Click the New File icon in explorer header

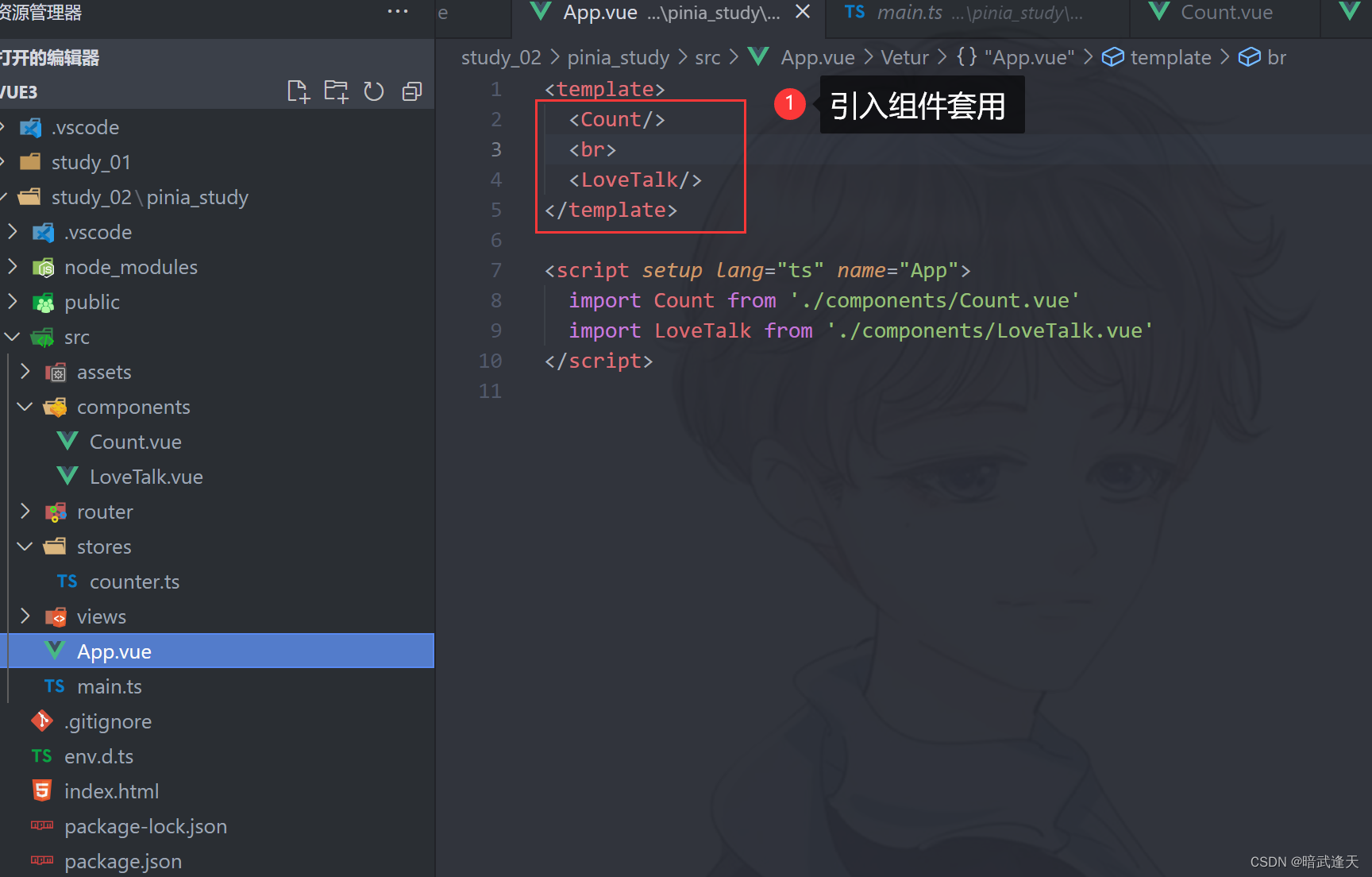298,91
